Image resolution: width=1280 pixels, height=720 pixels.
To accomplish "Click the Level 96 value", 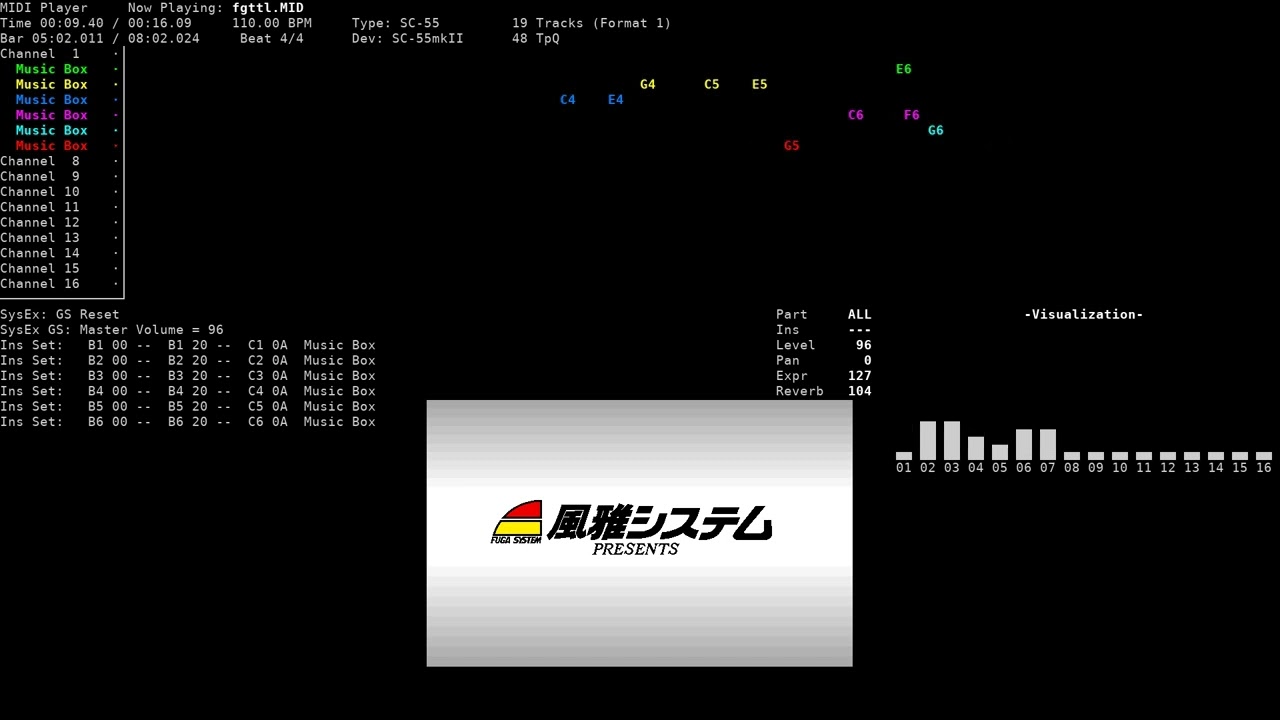I will (x=864, y=345).
